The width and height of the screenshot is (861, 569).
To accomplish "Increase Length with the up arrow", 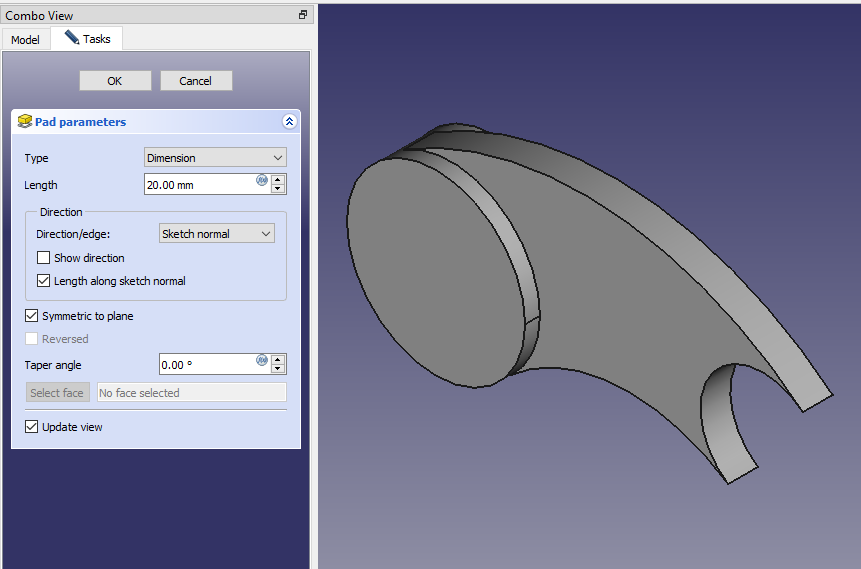I will pyautogui.click(x=278, y=179).
